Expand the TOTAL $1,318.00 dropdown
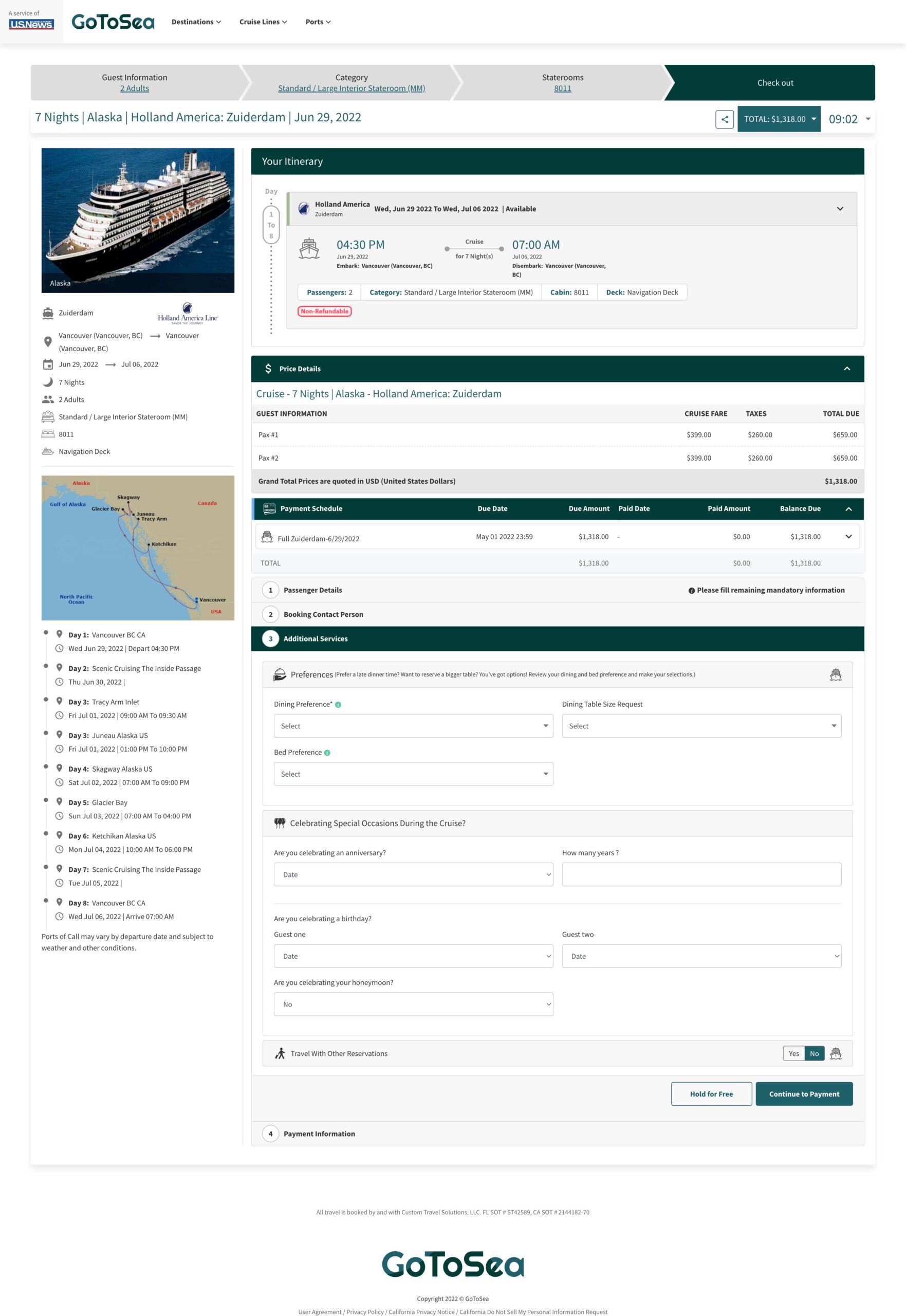Image resolution: width=906 pixels, height=1316 pixels. (779, 119)
